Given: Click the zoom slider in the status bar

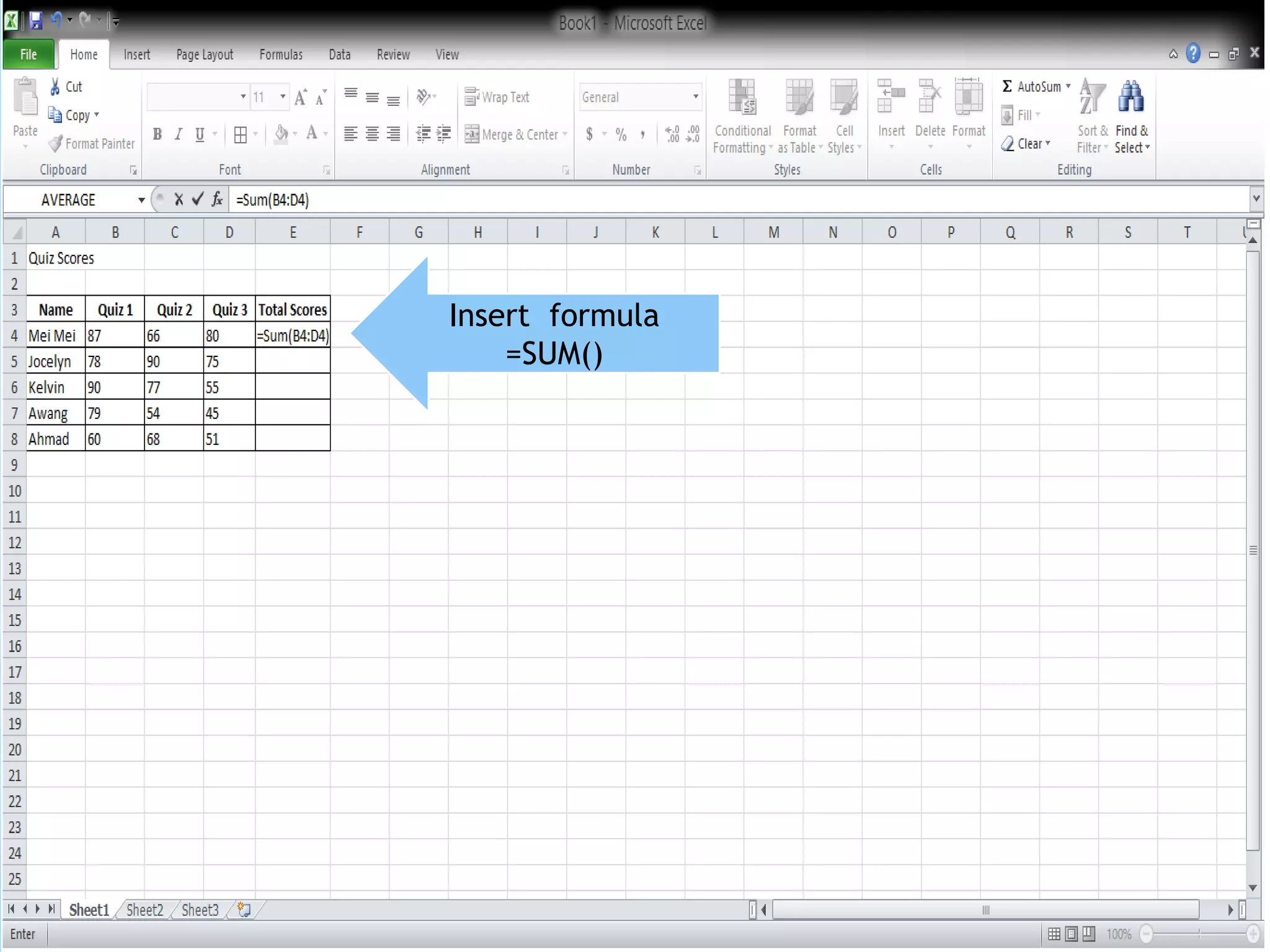Looking at the screenshot, I should click(1199, 934).
